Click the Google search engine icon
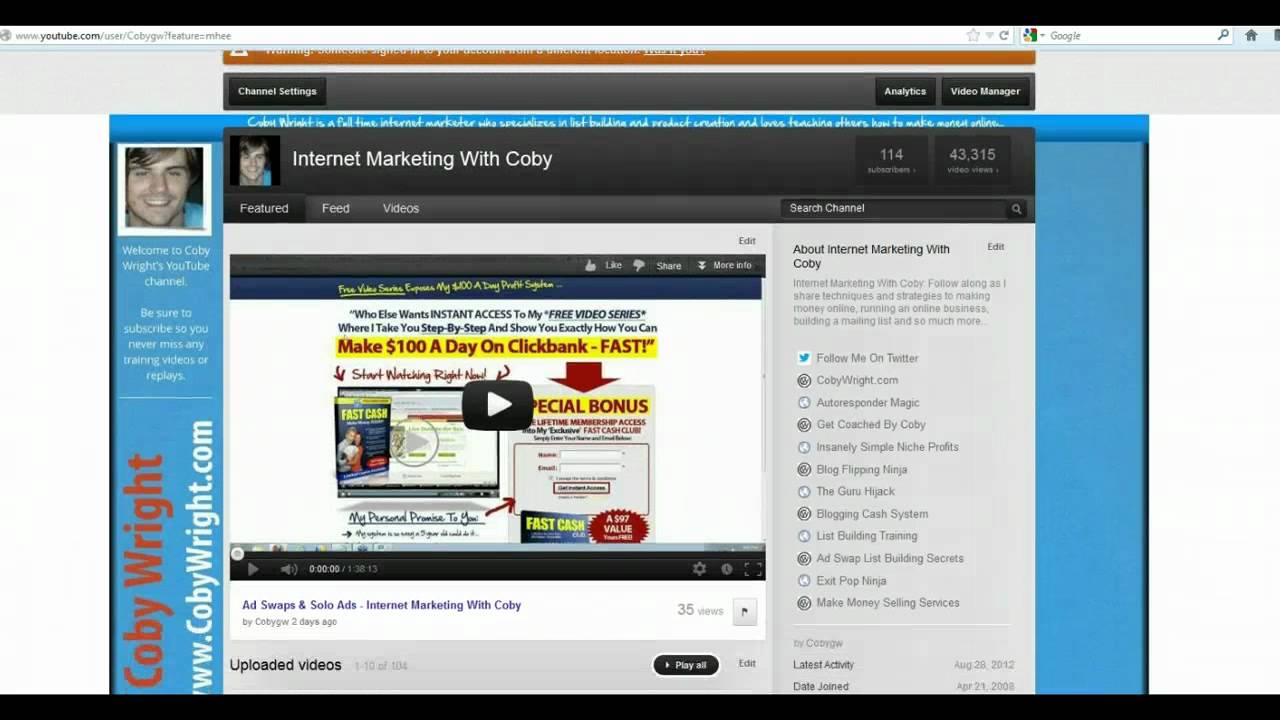Viewport: 1280px width, 720px height. tap(1030, 35)
